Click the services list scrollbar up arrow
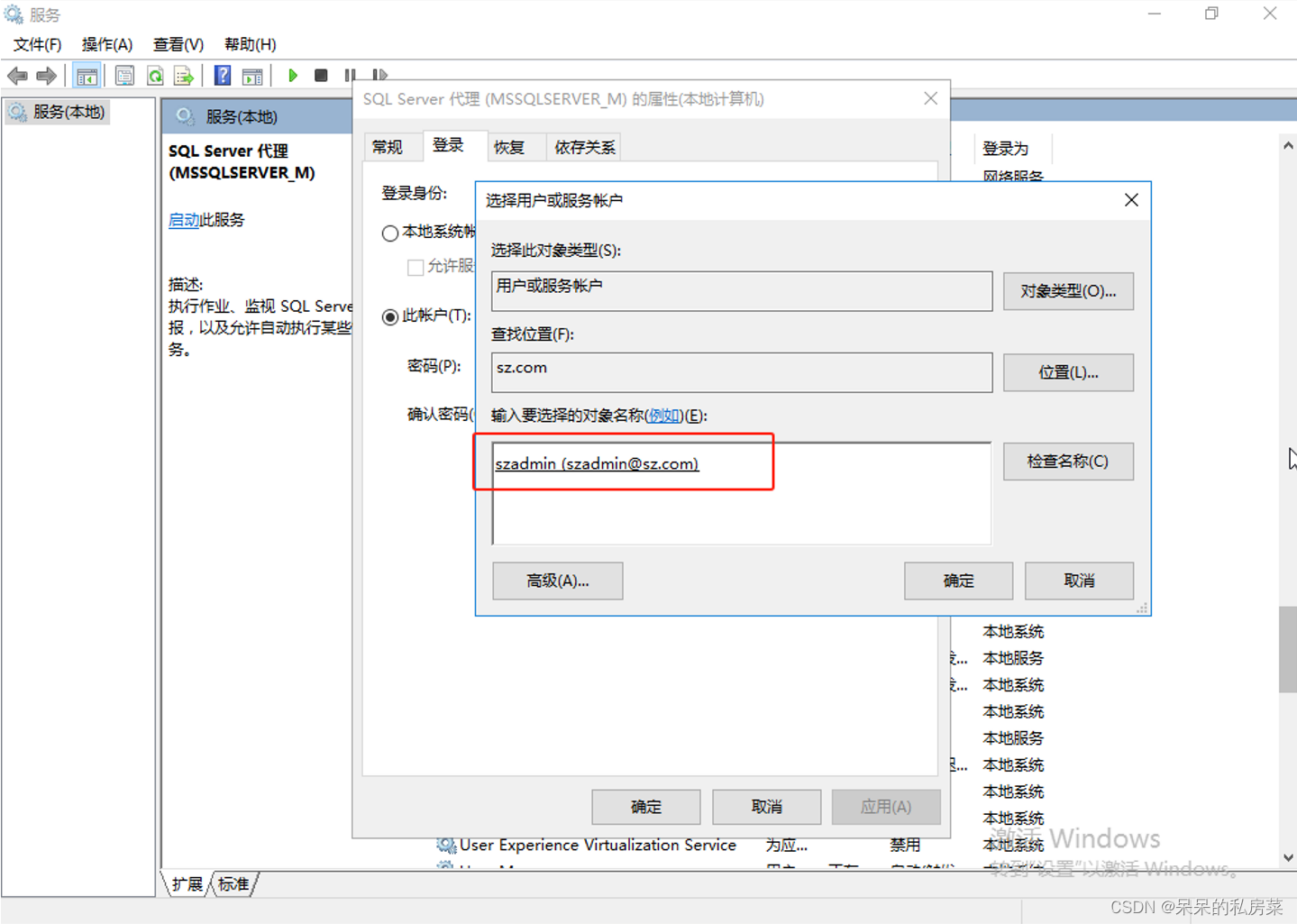 (x=1288, y=145)
